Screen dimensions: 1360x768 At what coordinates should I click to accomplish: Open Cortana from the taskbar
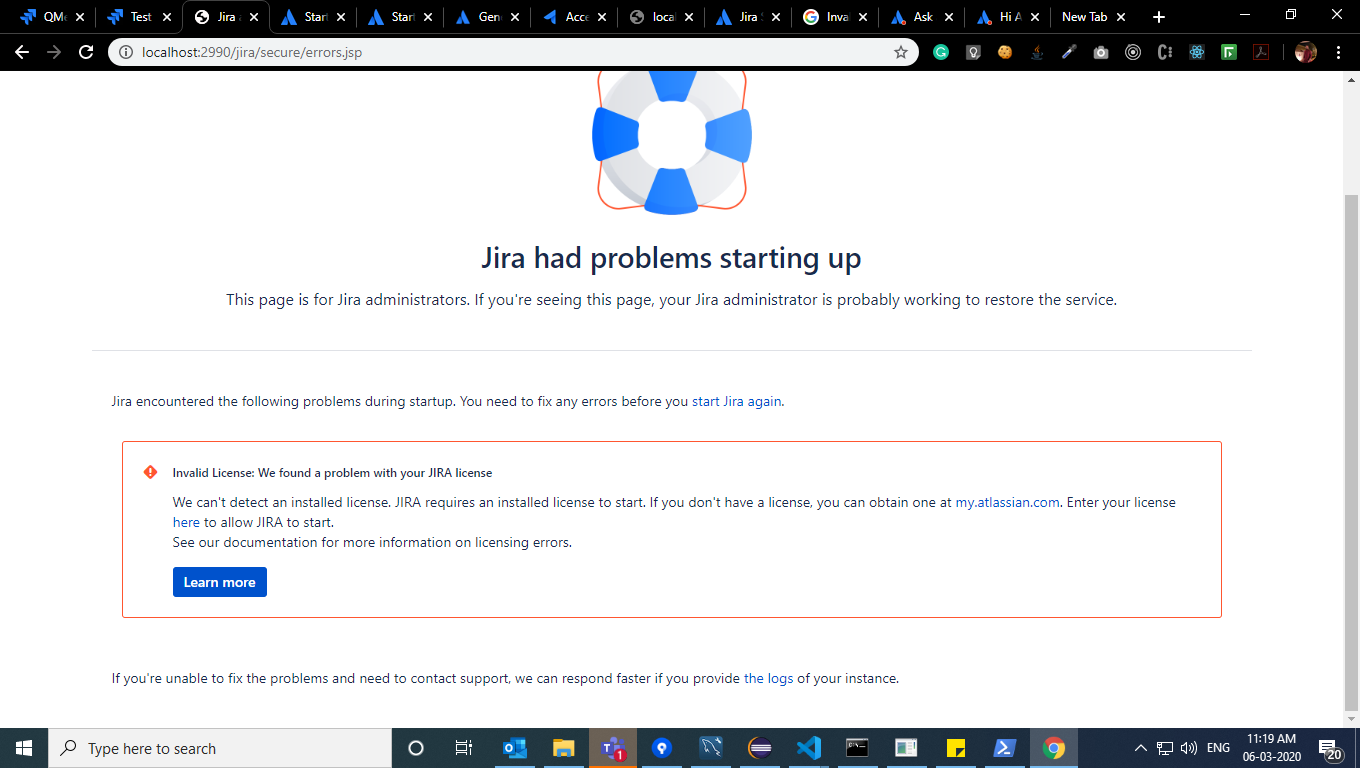click(x=416, y=748)
